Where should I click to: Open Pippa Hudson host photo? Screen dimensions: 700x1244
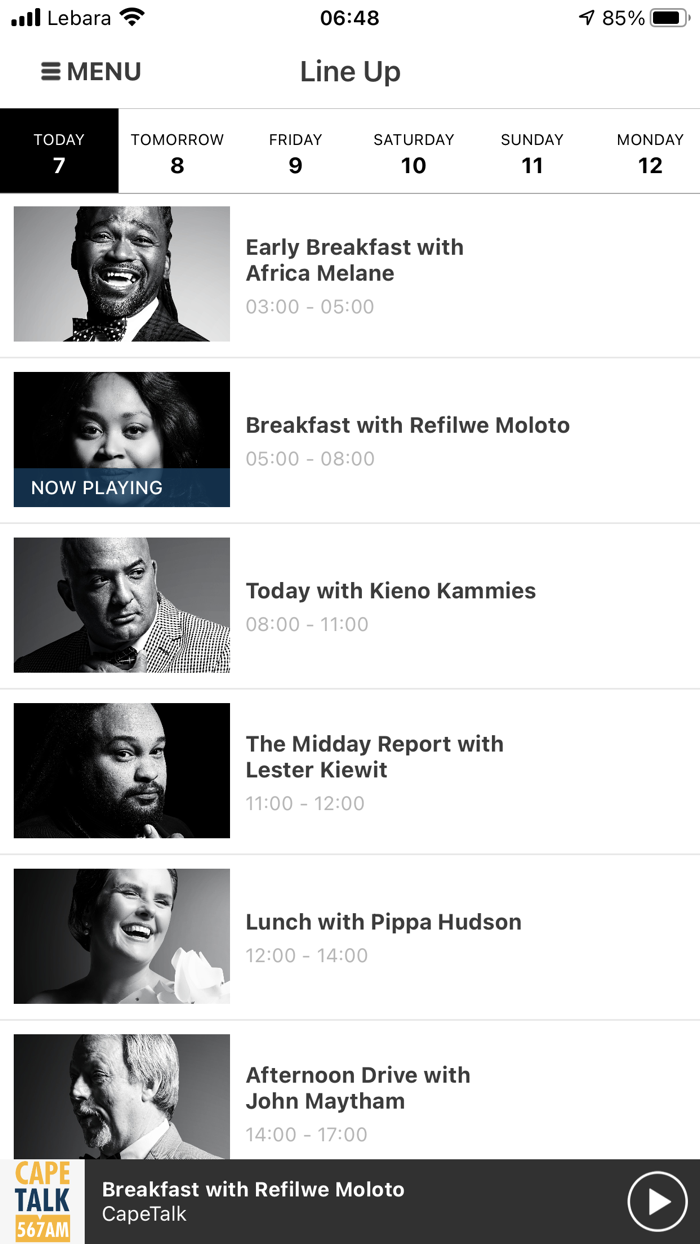click(122, 936)
